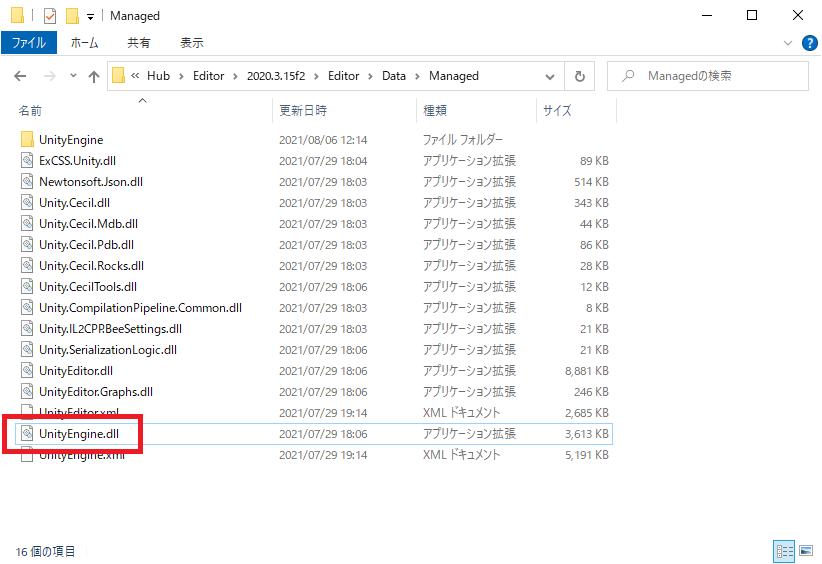
Task: Select the Unity.CompilationPipeline.Common.dll file icon
Action: click(27, 307)
